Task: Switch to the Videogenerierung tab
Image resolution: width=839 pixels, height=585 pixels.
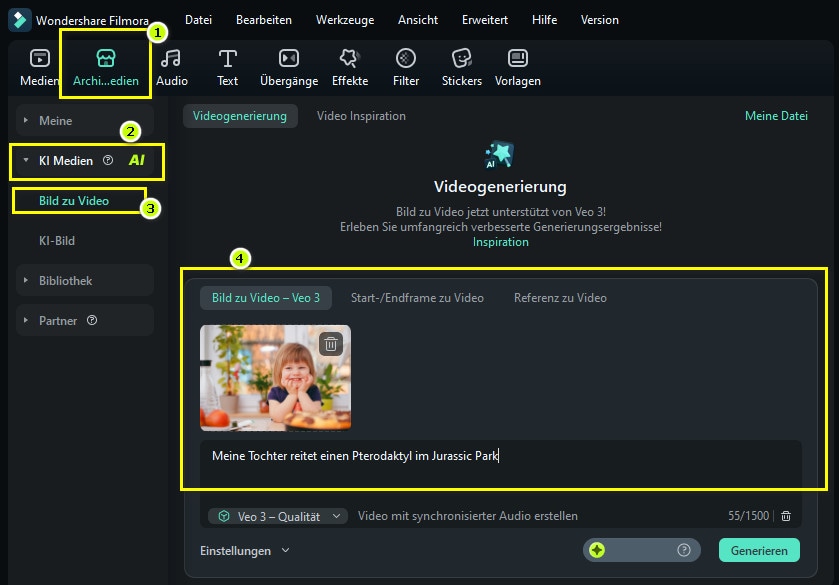Action: 240,116
